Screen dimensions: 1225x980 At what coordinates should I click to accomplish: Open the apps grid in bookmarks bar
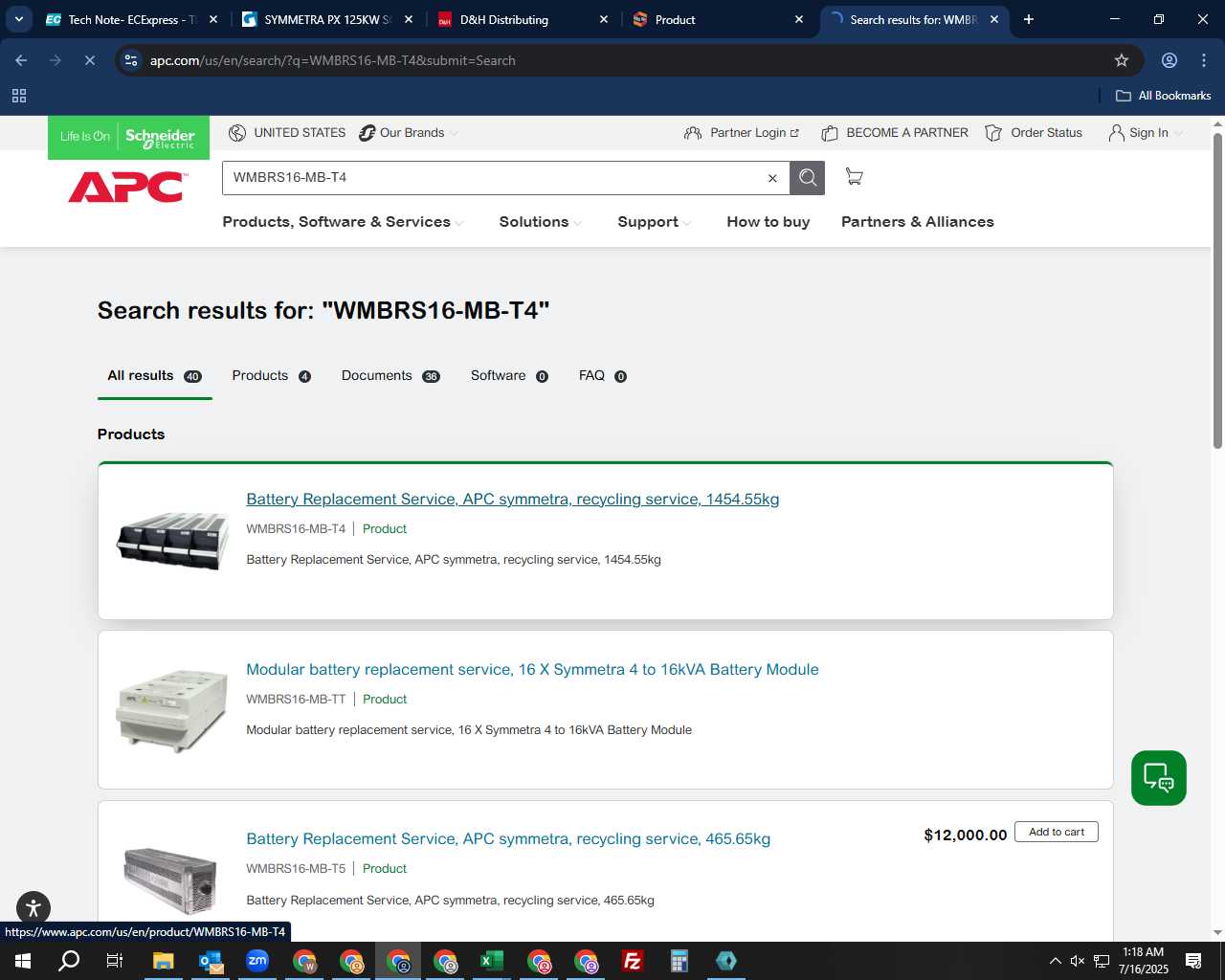click(x=19, y=96)
